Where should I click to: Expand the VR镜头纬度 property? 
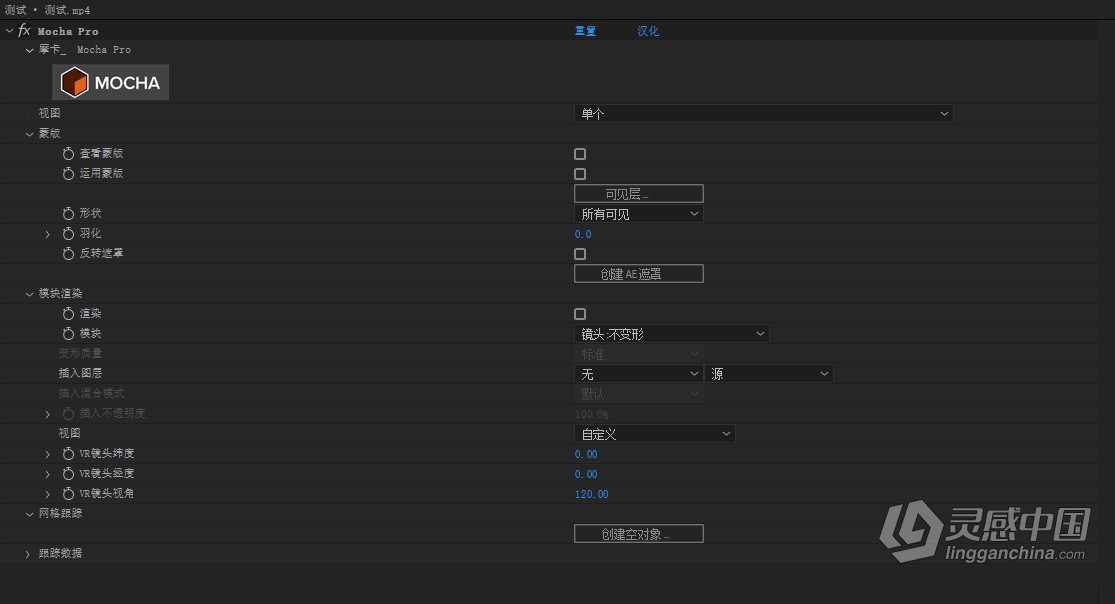pos(48,454)
